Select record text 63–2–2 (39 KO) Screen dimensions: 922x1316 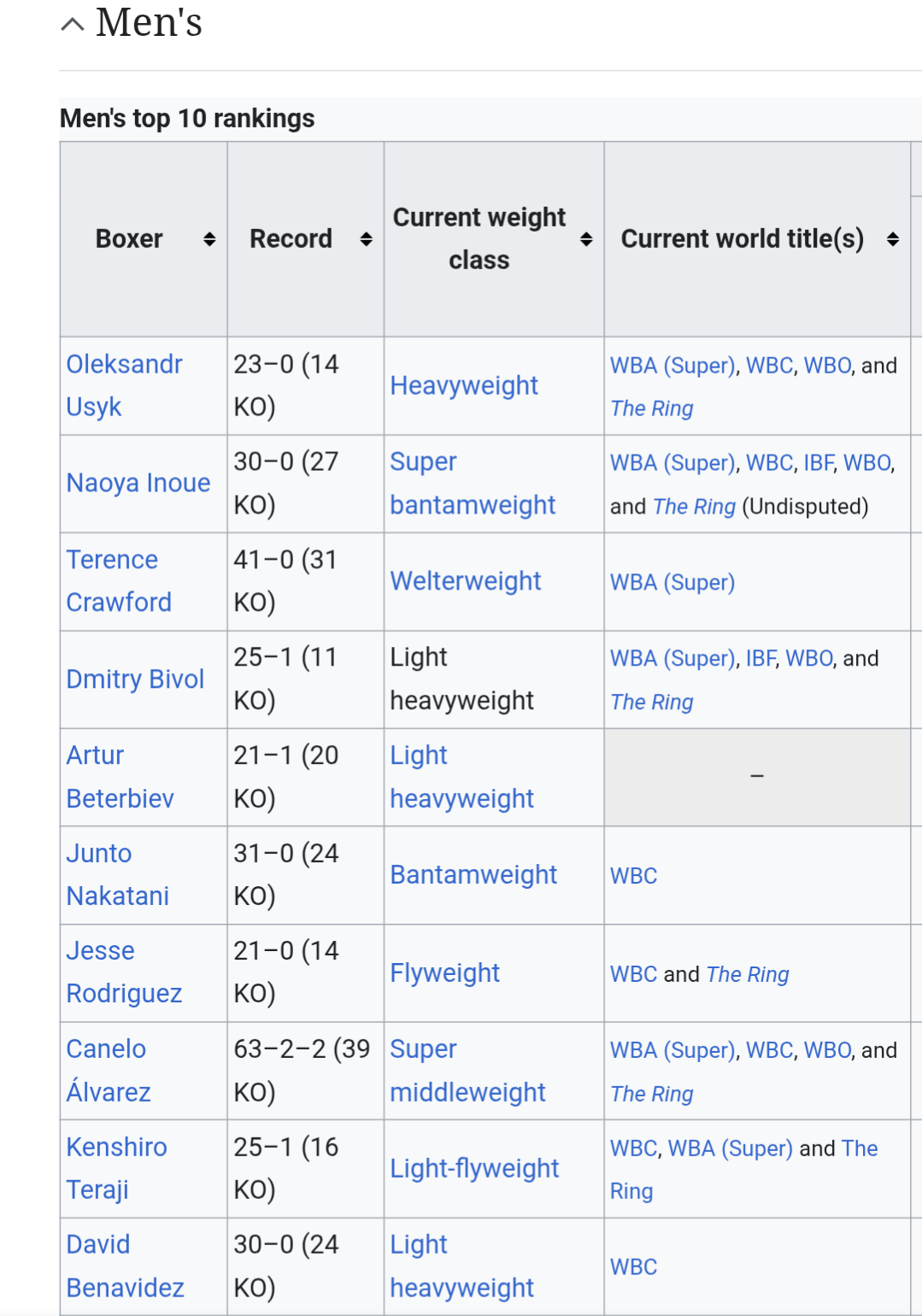302,1070
